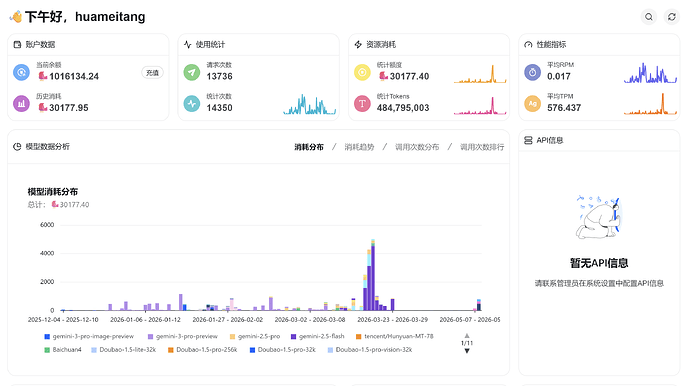
Task: Click the currency icon beside the chart total 30177.40
Action: tap(55, 204)
